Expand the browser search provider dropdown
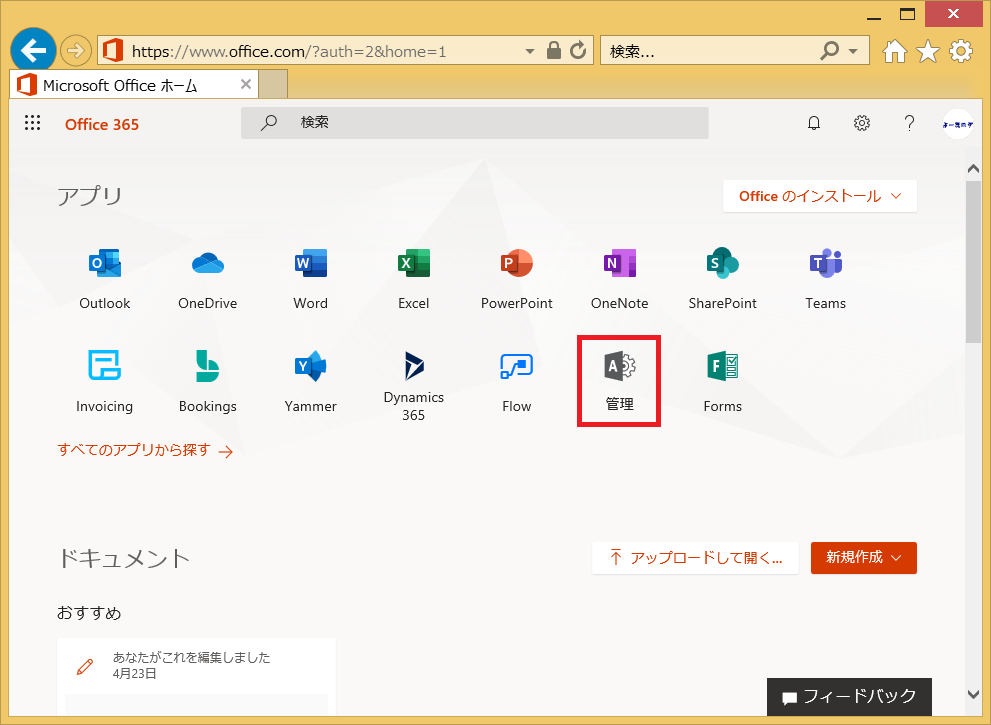 [x=853, y=51]
